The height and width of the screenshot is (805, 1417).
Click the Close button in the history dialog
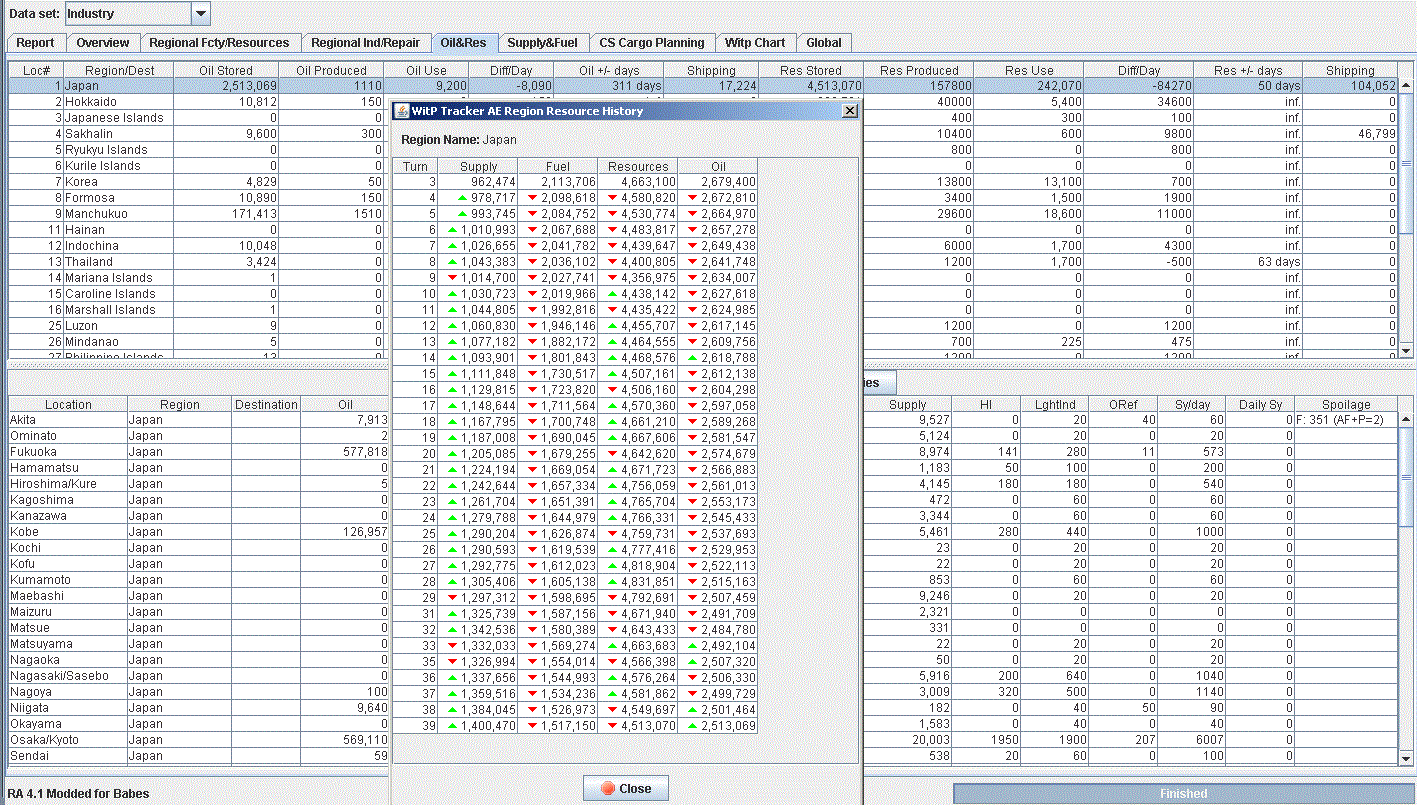625,788
